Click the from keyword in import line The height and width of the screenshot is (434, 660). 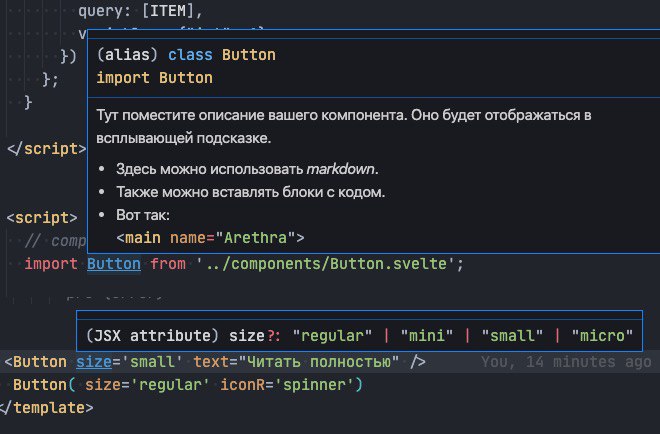click(x=168, y=264)
